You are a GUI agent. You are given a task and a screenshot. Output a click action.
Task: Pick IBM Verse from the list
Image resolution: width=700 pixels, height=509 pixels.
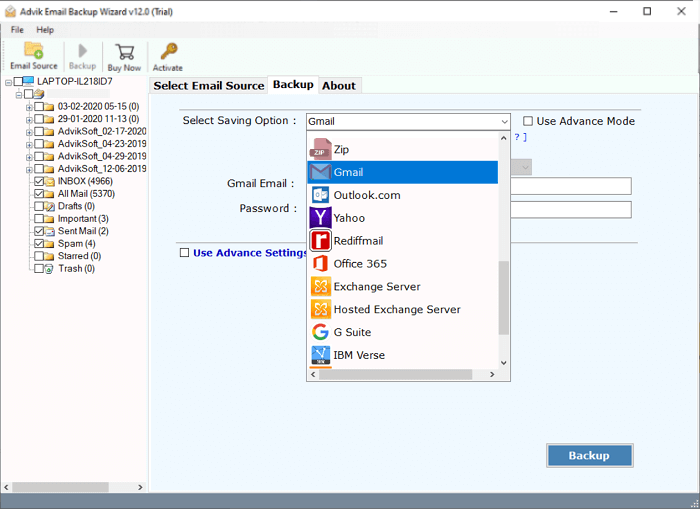pyautogui.click(x=402, y=355)
